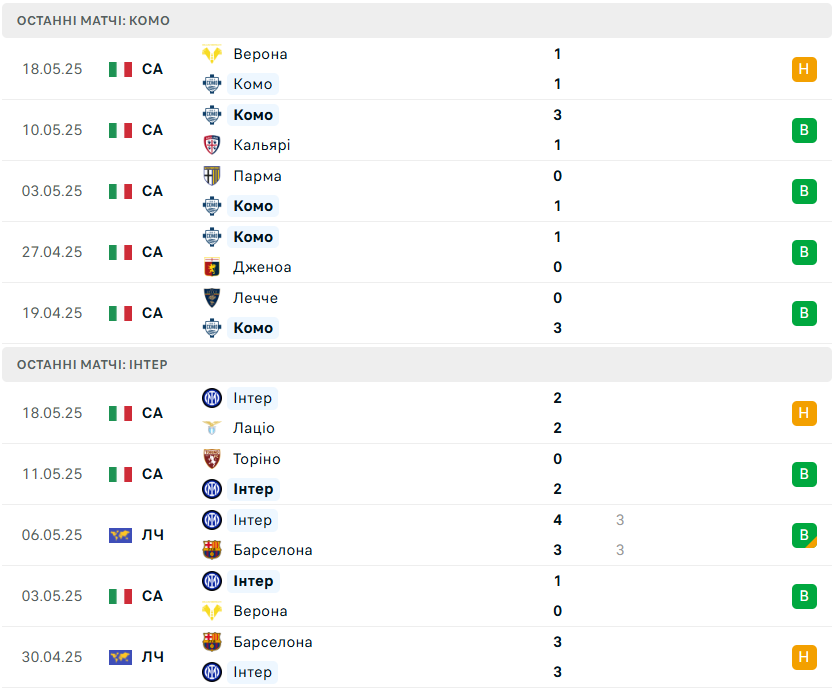
Task: Click the Lecce club crest
Action: tap(212, 298)
